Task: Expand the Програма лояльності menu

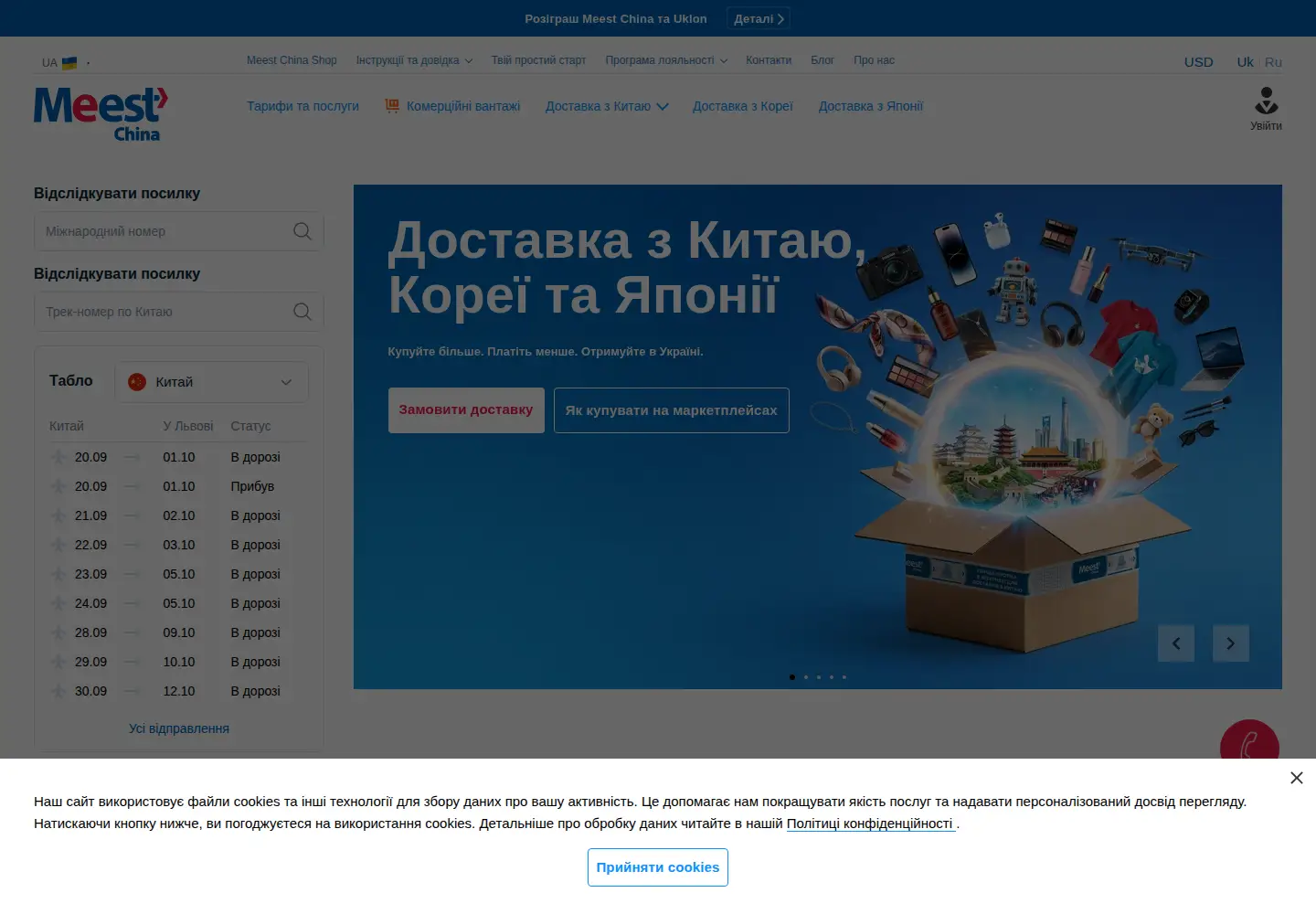Action: tap(666, 60)
